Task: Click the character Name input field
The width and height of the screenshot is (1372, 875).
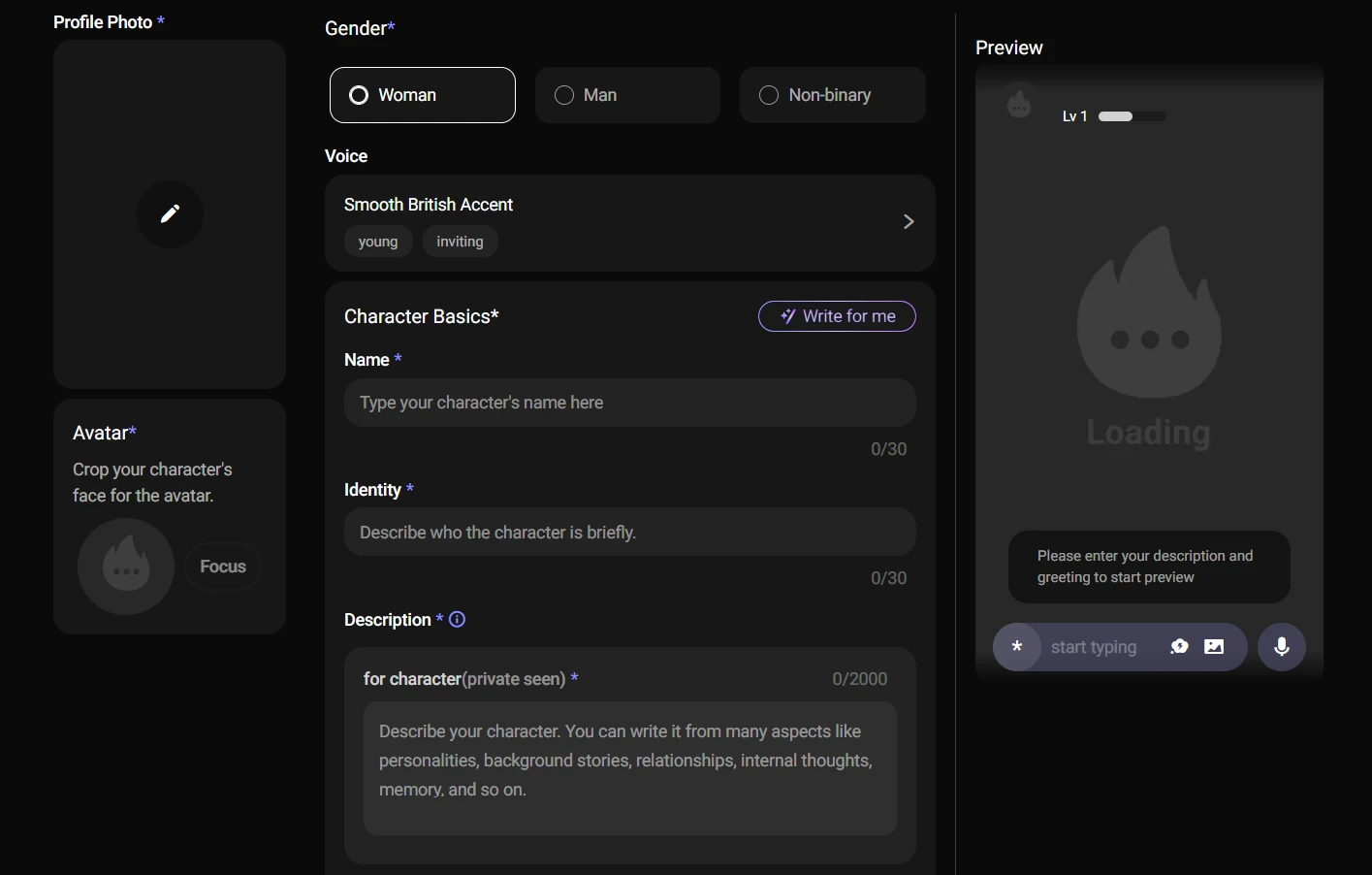Action: click(629, 403)
